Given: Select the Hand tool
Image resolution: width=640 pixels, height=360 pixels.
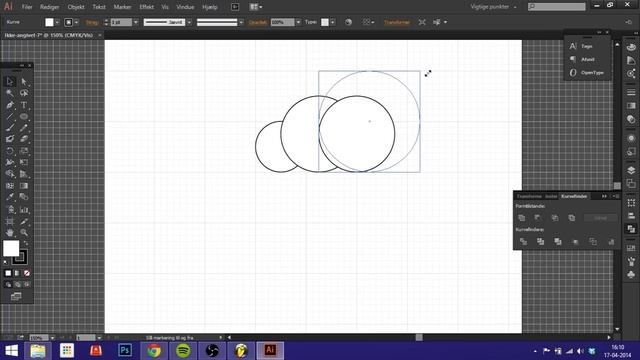Looking at the screenshot, I should pos(10,233).
